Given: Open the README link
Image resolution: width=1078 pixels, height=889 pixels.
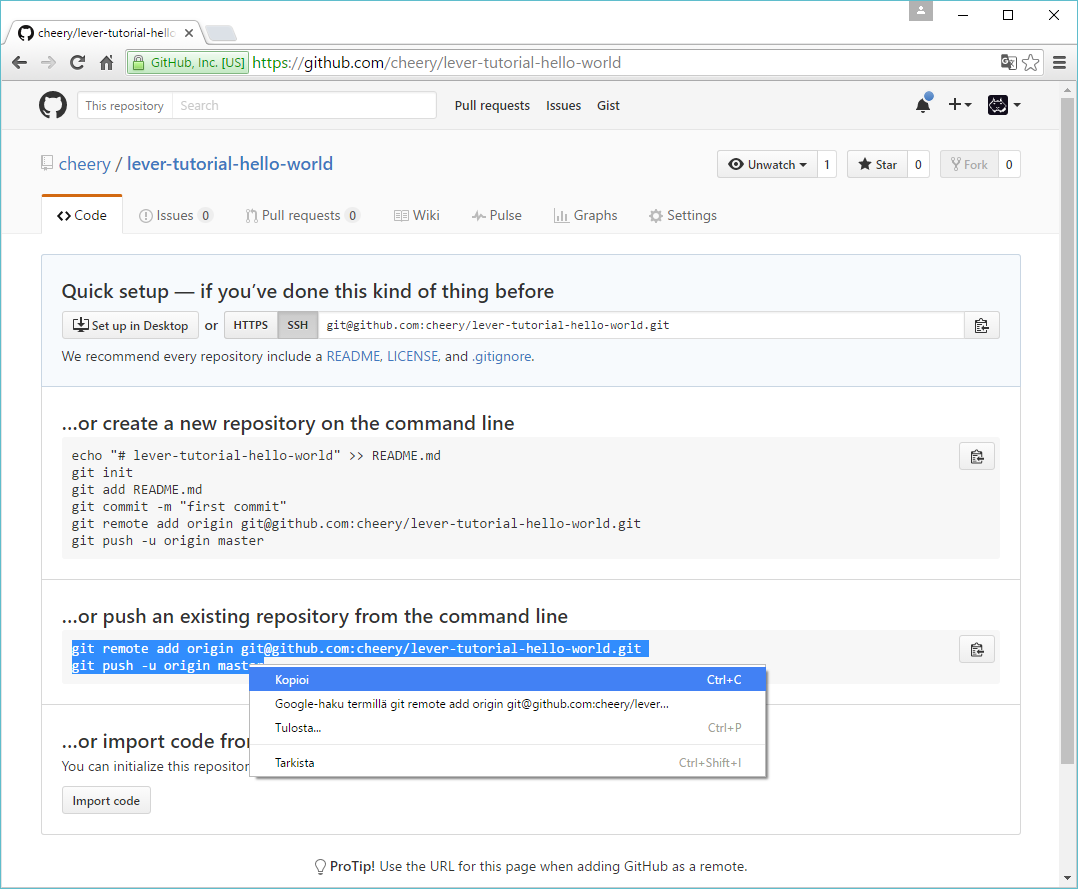Looking at the screenshot, I should point(353,356).
